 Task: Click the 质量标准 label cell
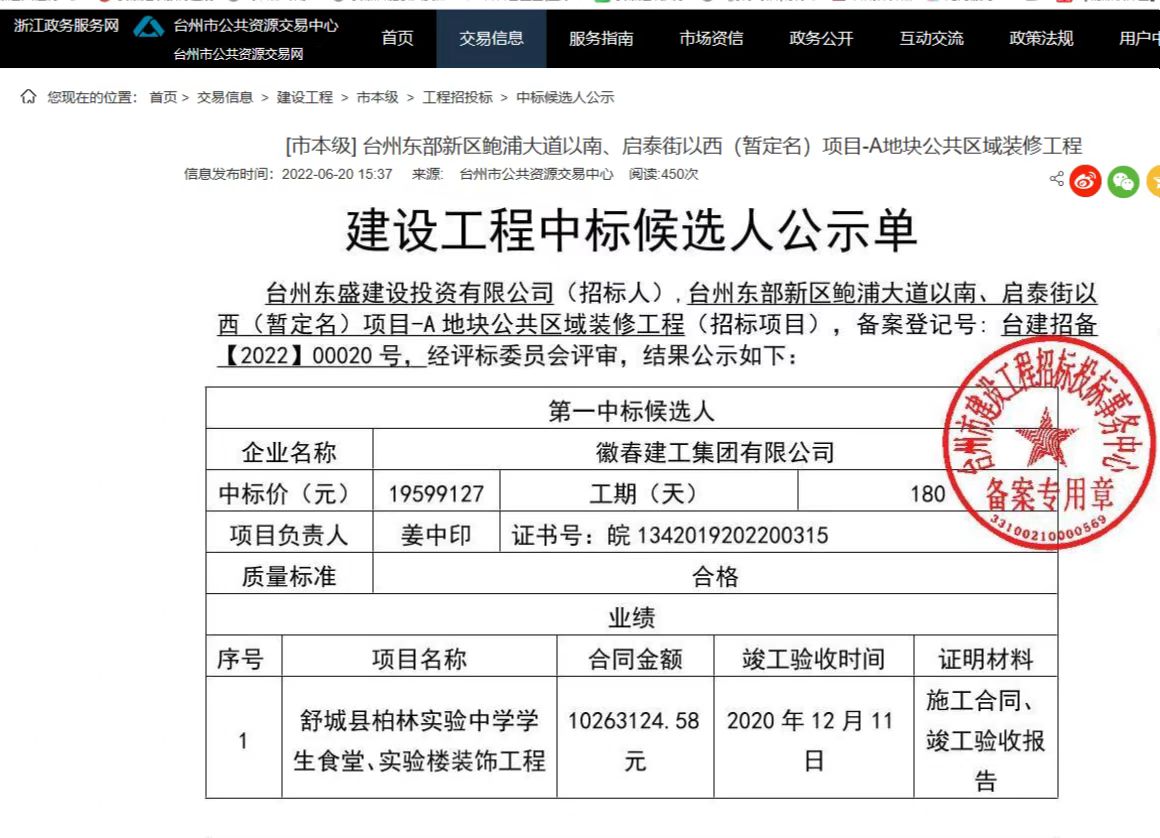click(289, 576)
